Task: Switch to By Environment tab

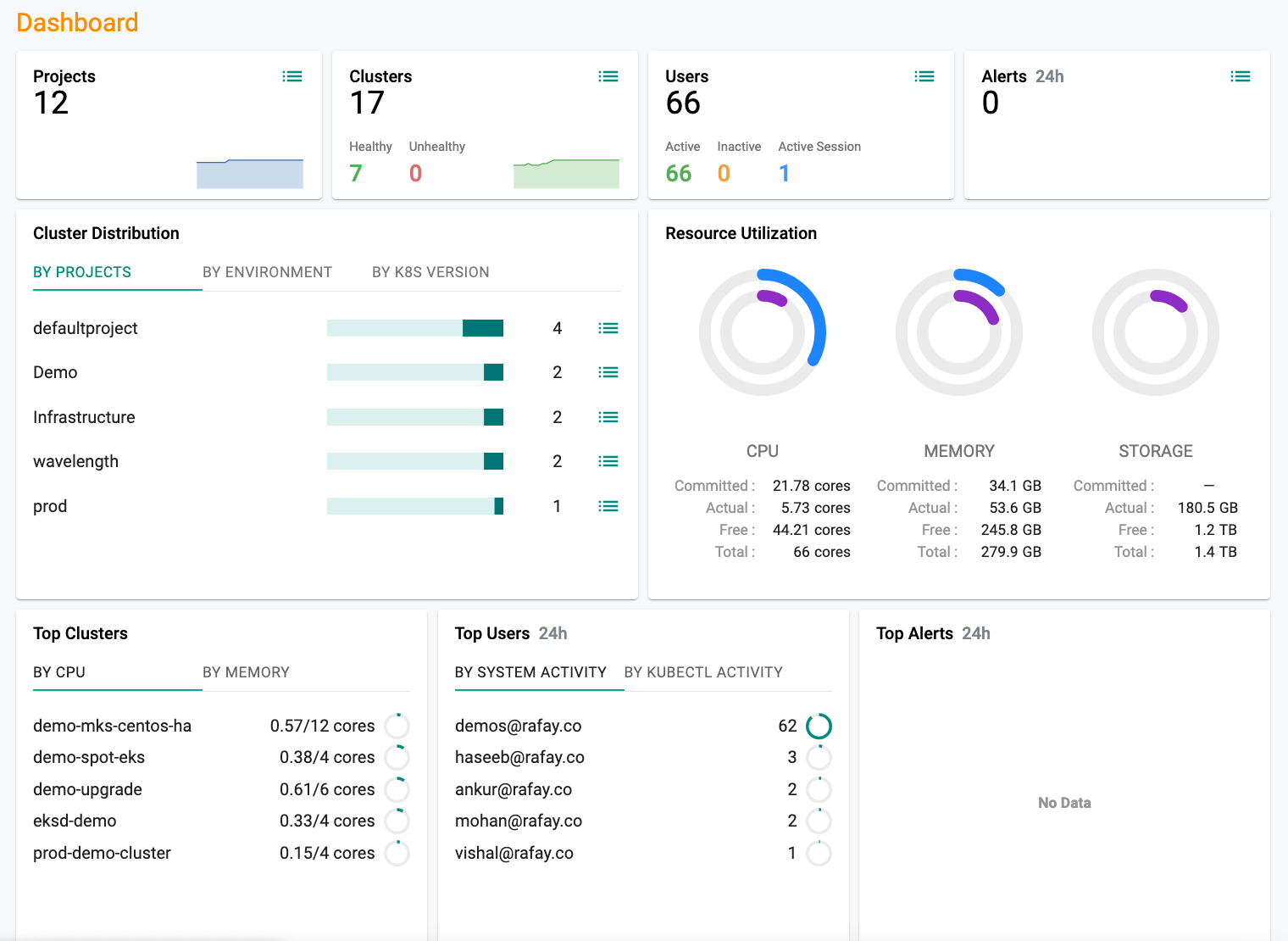Action: 267,272
